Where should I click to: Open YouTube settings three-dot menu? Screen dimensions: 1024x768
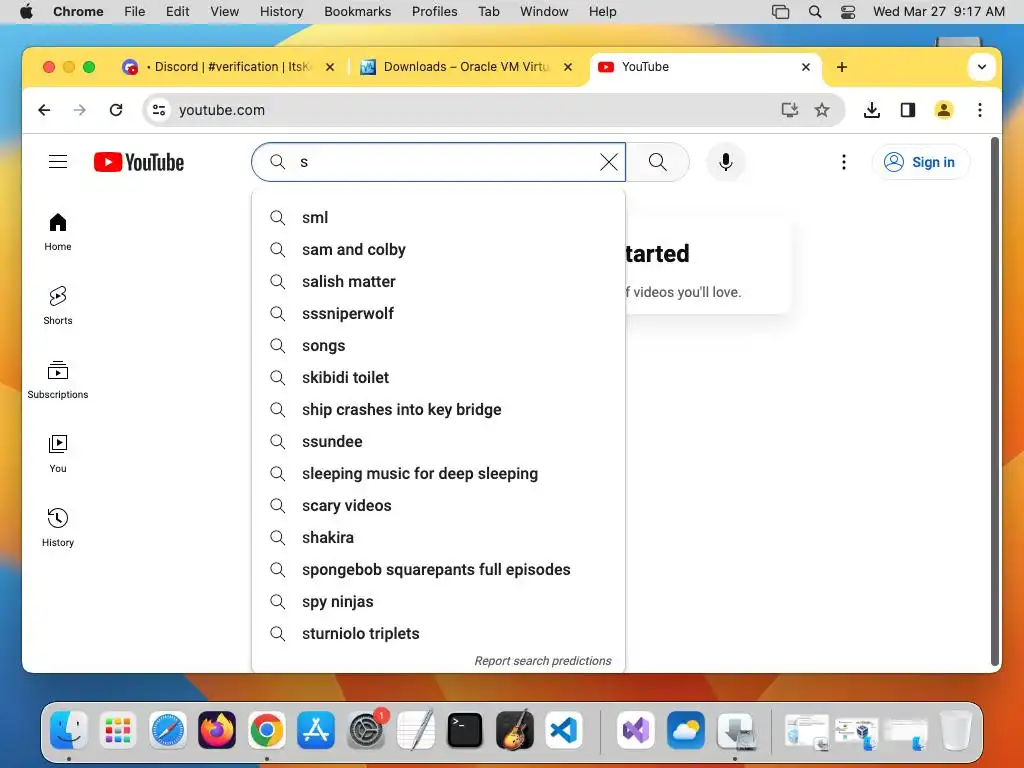tap(844, 162)
